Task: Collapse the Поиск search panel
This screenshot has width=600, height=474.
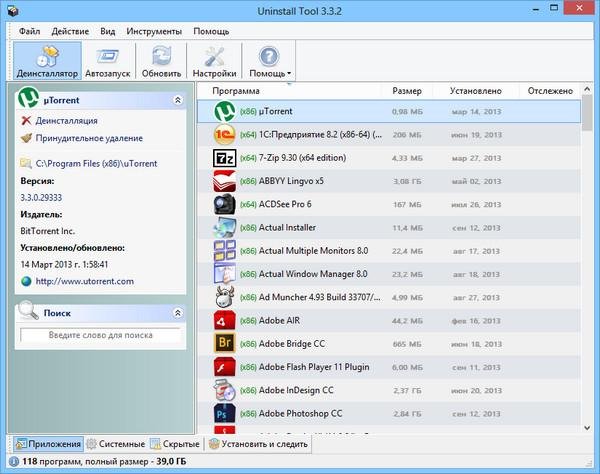Action: (178, 313)
